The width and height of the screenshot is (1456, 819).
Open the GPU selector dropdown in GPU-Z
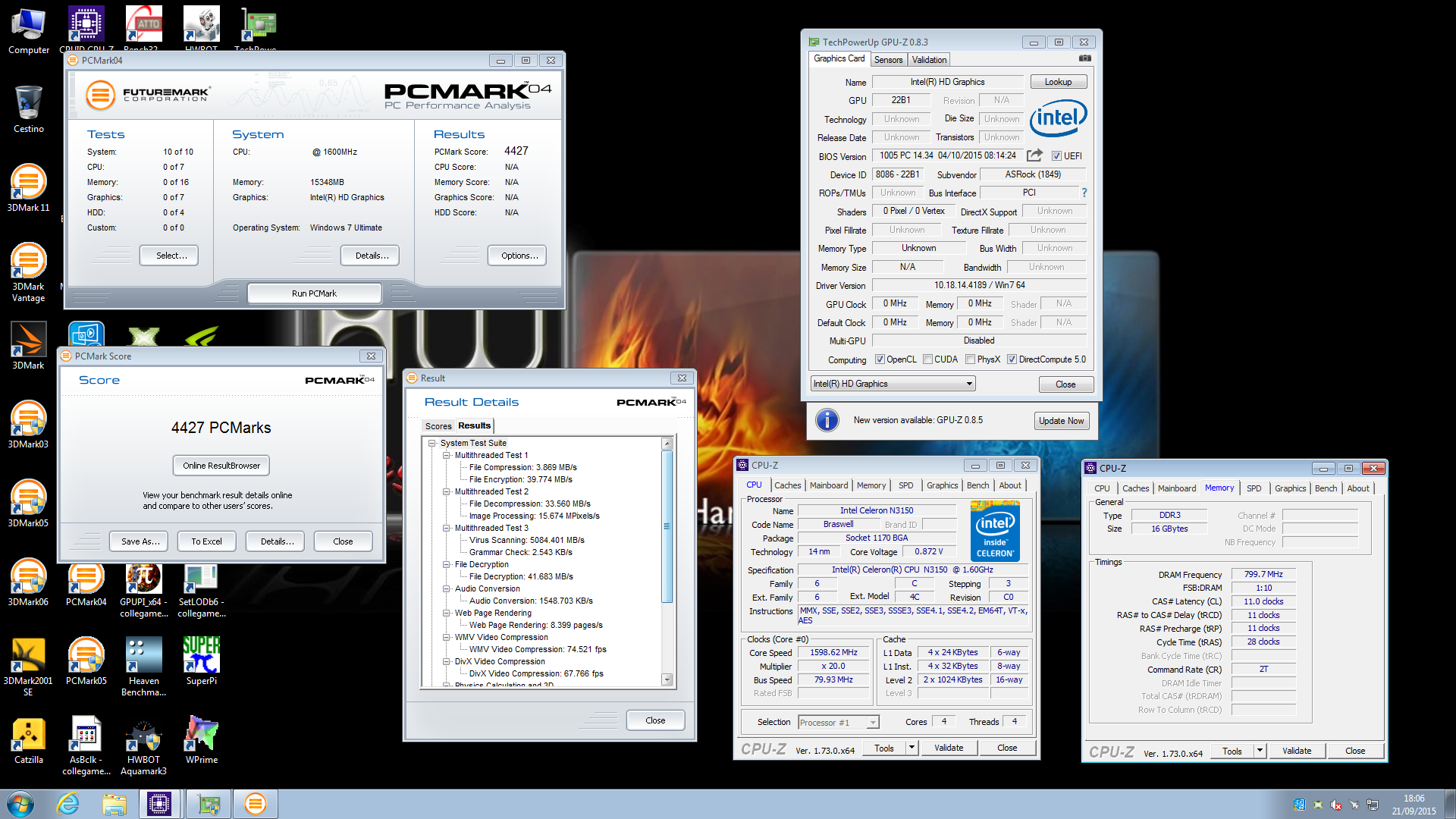(x=893, y=384)
